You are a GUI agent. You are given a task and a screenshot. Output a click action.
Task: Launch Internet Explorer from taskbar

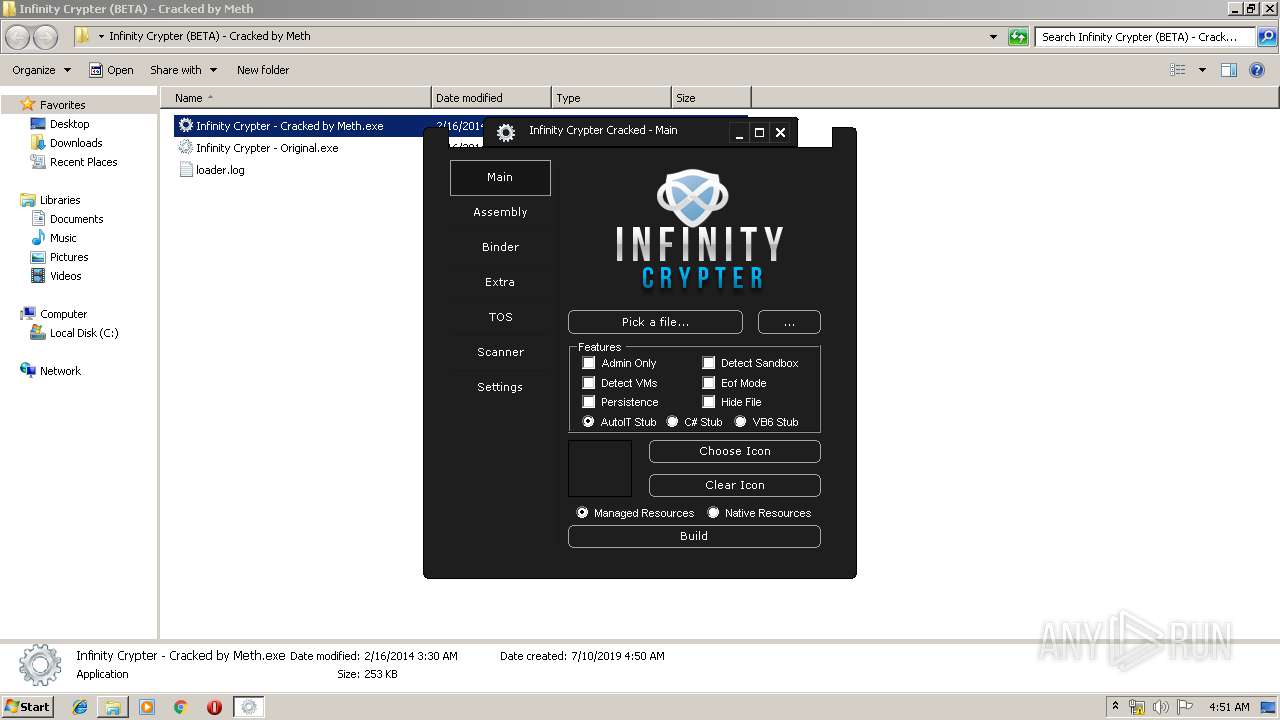tap(80, 707)
